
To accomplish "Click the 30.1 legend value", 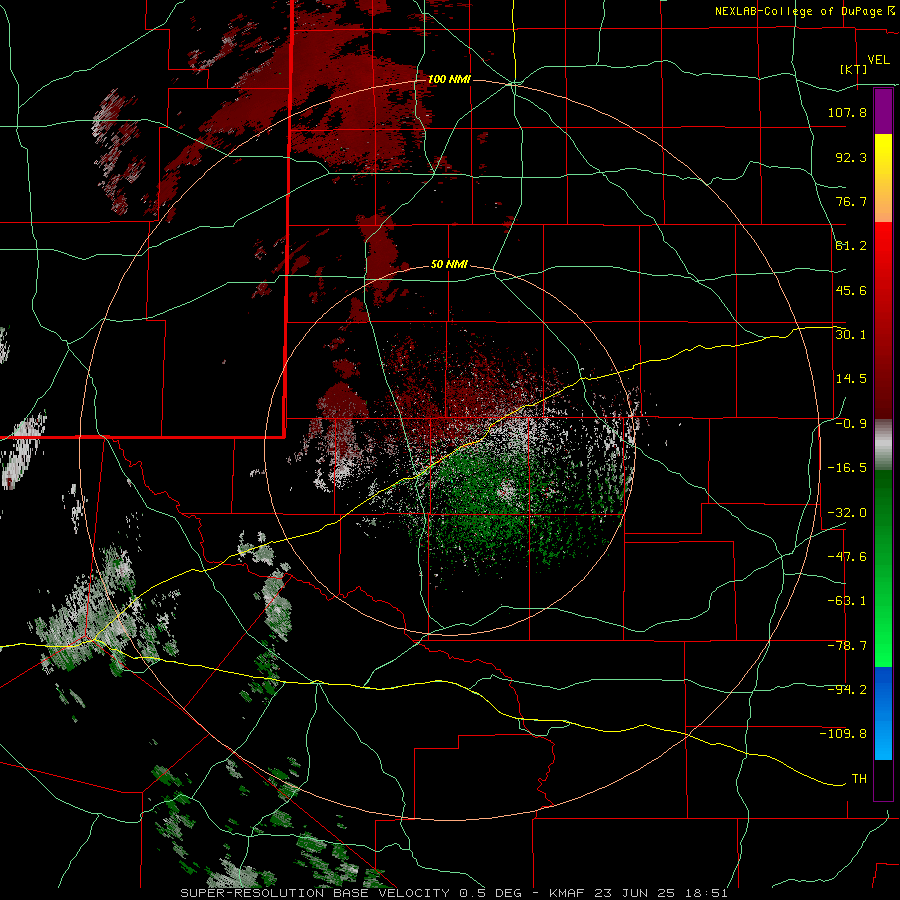I will click(x=851, y=335).
